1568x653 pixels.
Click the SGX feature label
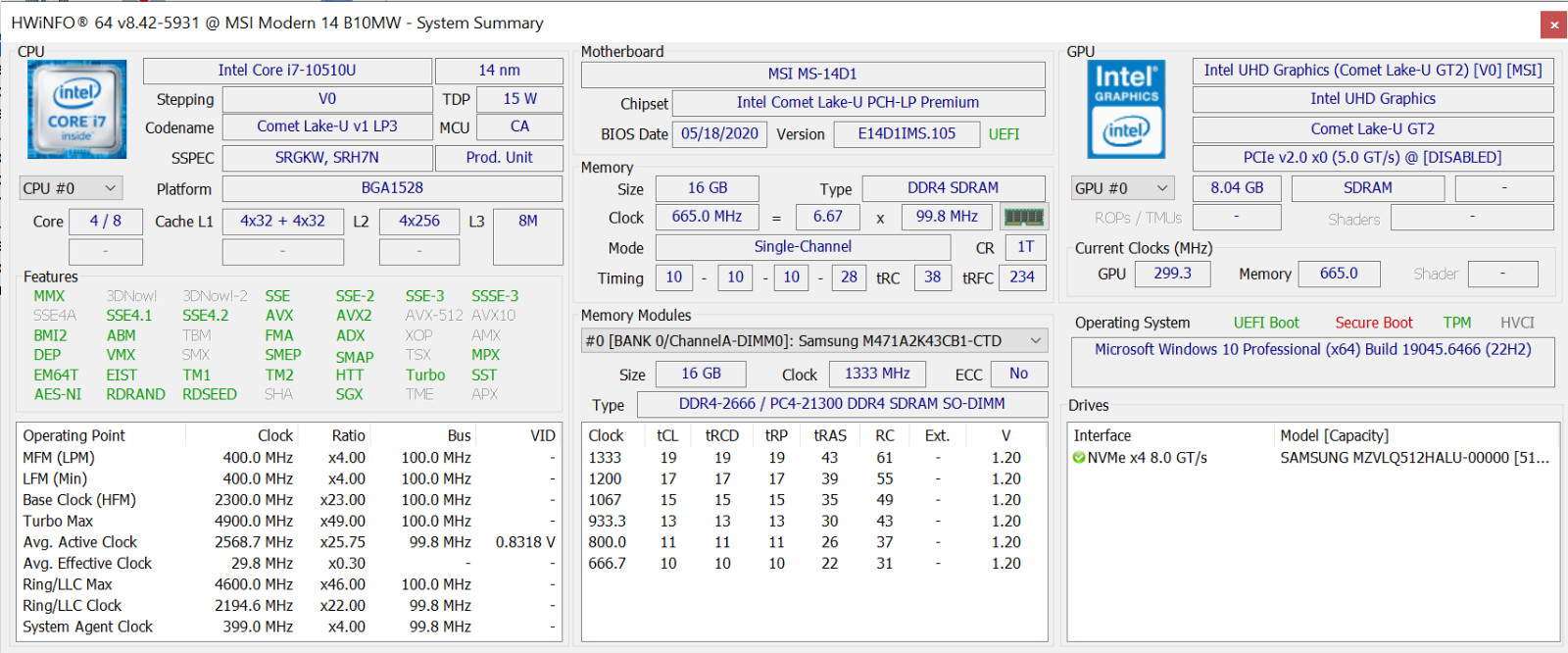click(x=349, y=394)
